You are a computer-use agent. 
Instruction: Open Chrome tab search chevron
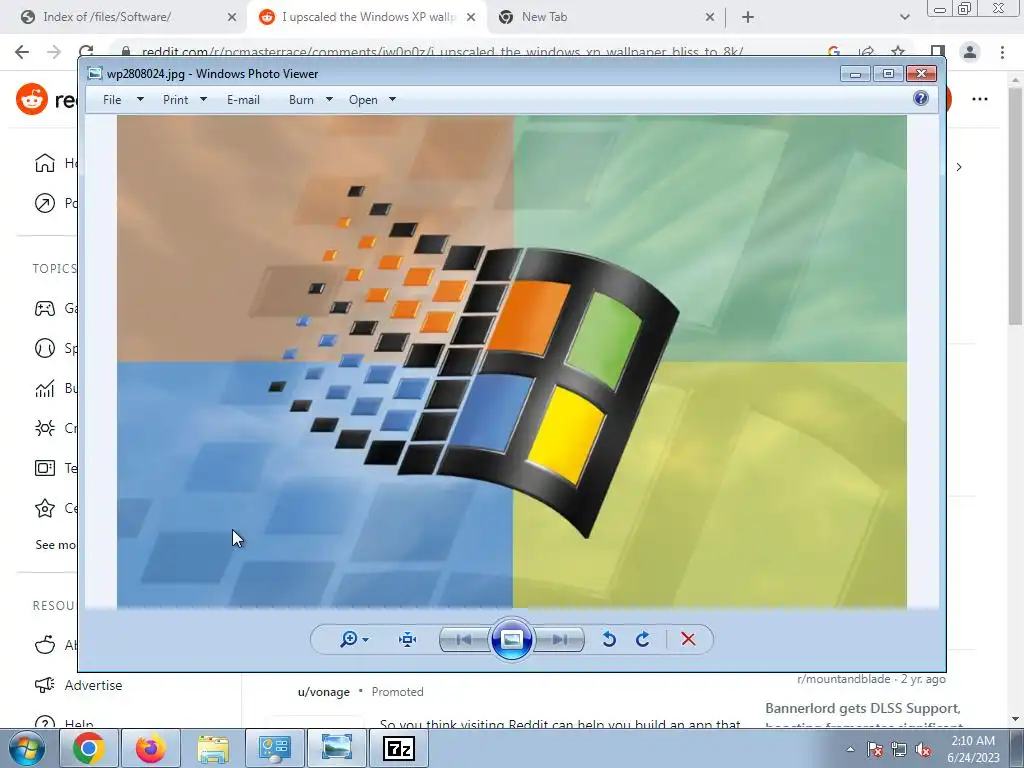tap(904, 18)
